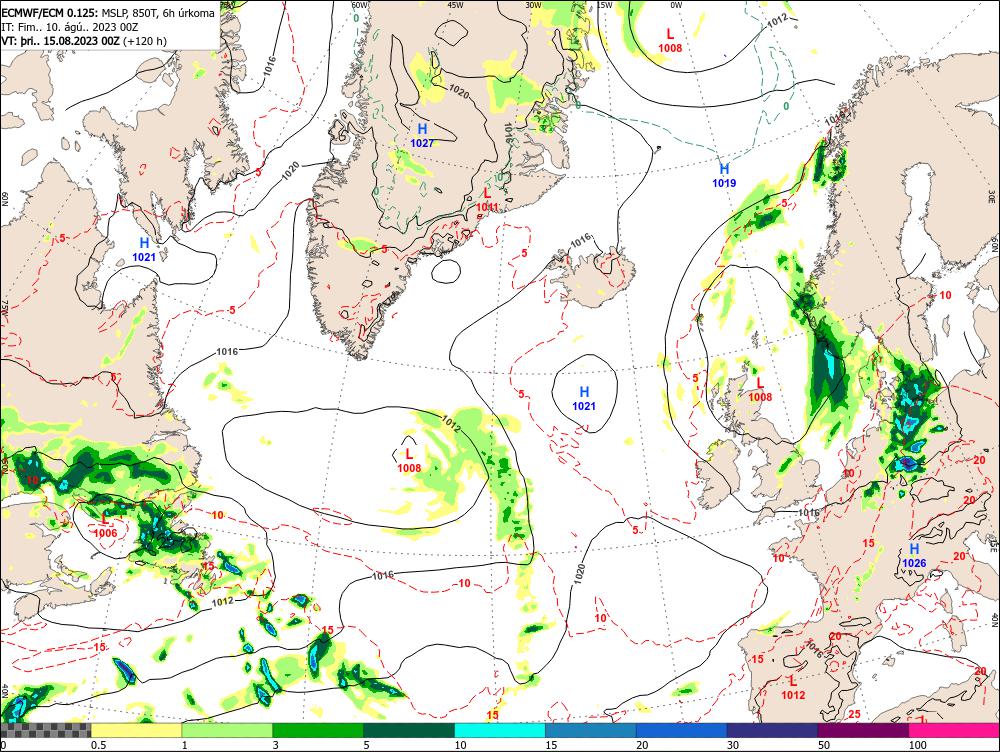Select the H 1019 high in the Norwegian Sea
The image size is (1000, 752).
[x=724, y=175]
